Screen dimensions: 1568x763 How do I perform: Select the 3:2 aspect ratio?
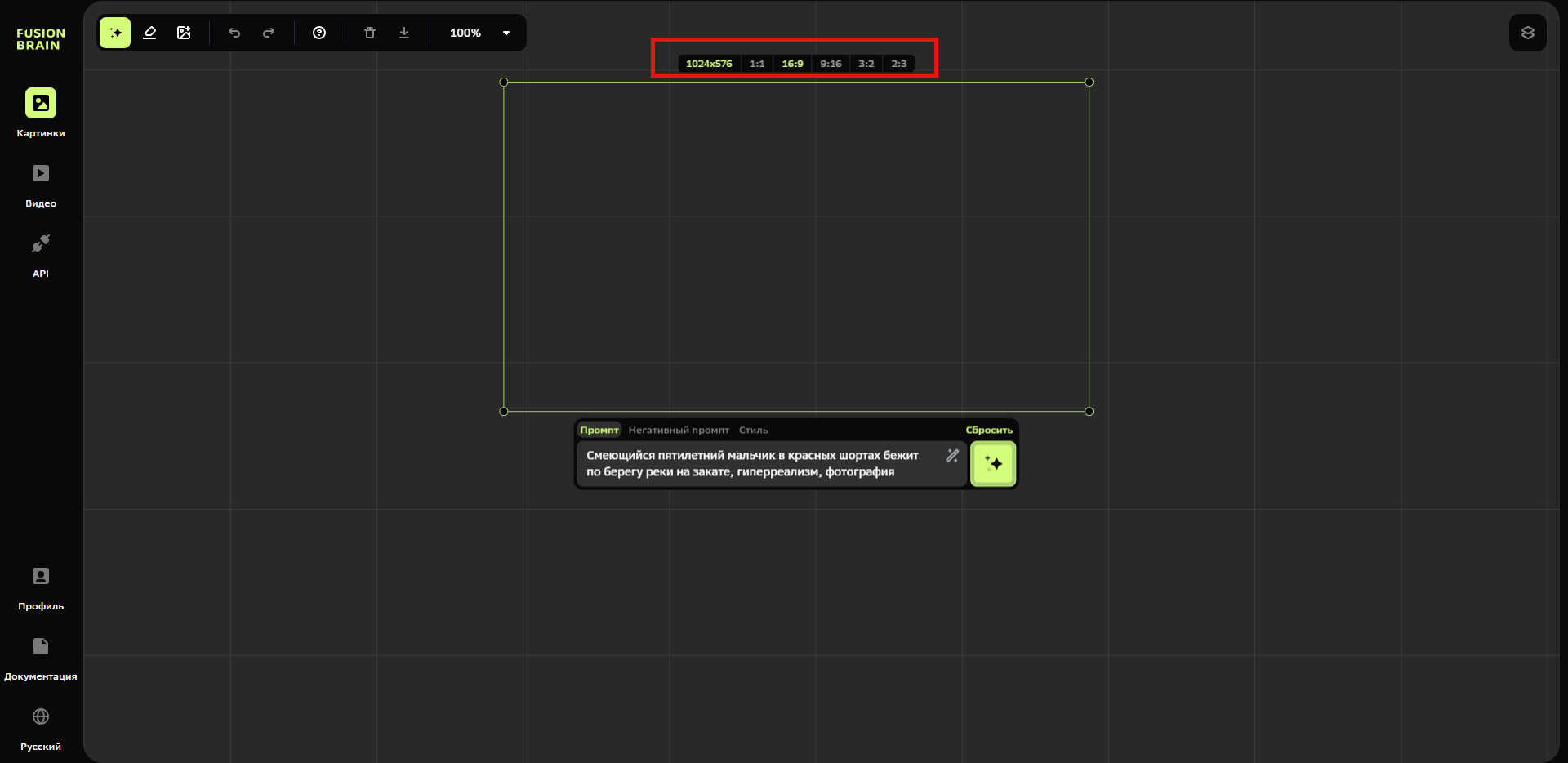[x=866, y=64]
